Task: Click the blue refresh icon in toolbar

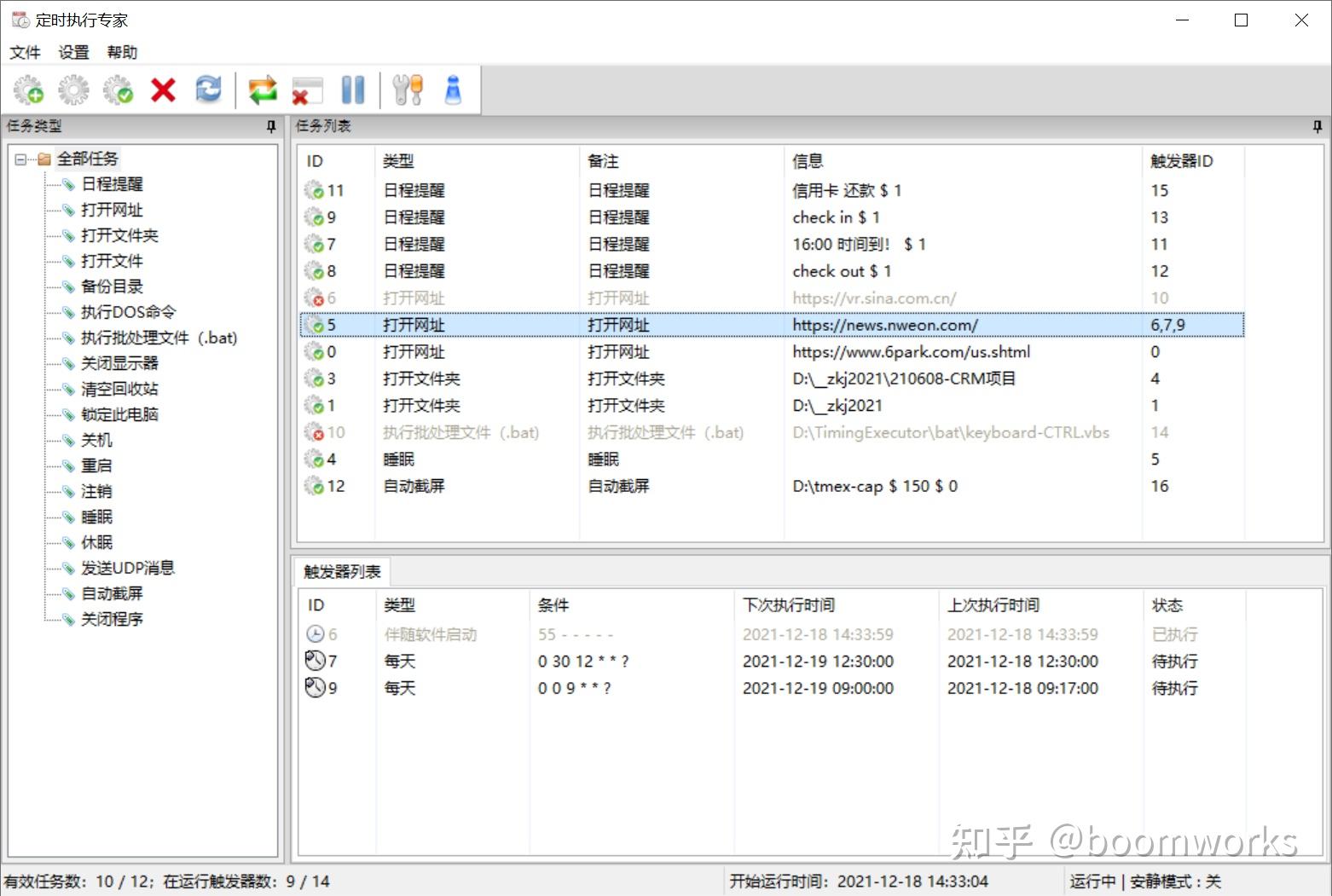Action: [208, 89]
